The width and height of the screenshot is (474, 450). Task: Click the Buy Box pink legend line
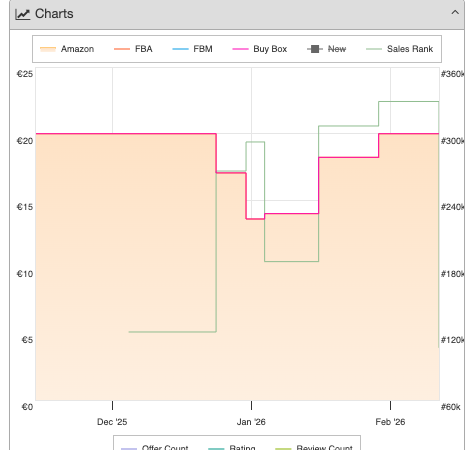pyautogui.click(x=240, y=49)
